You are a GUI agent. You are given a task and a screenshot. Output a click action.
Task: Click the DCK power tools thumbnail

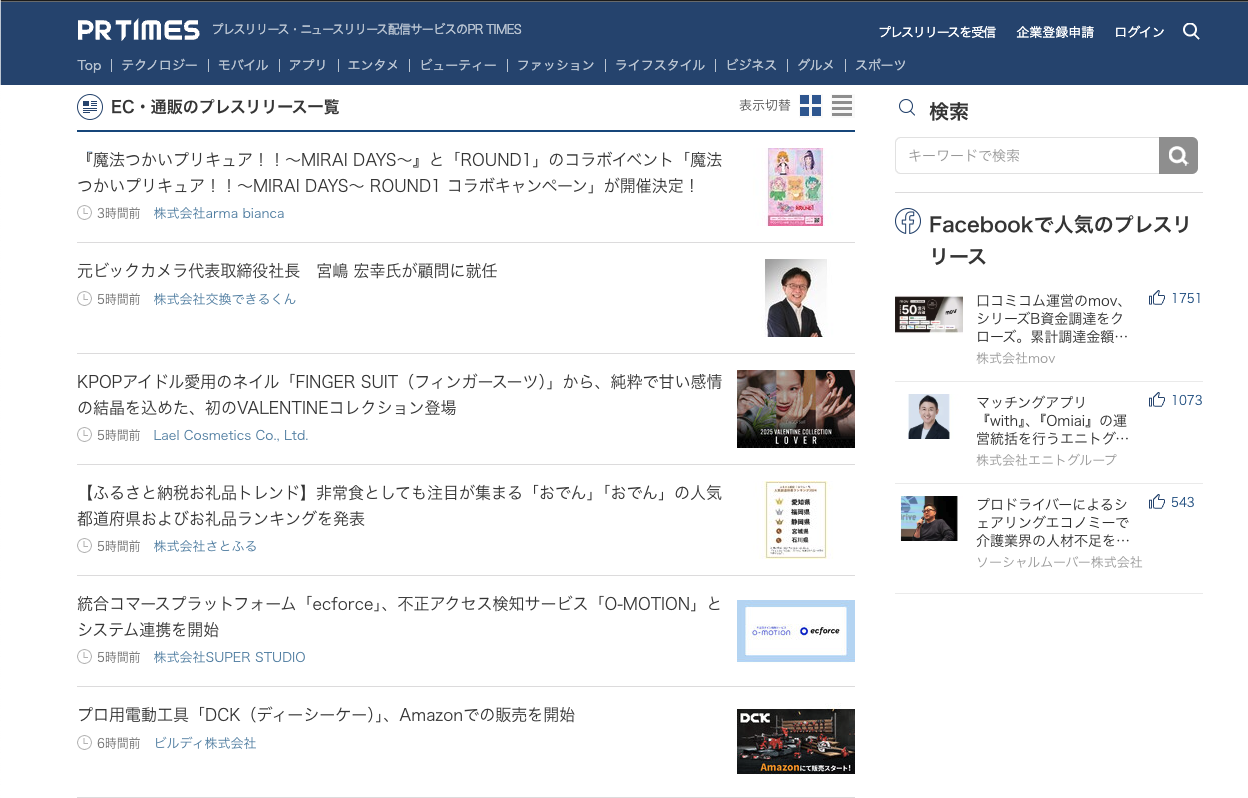(796, 742)
